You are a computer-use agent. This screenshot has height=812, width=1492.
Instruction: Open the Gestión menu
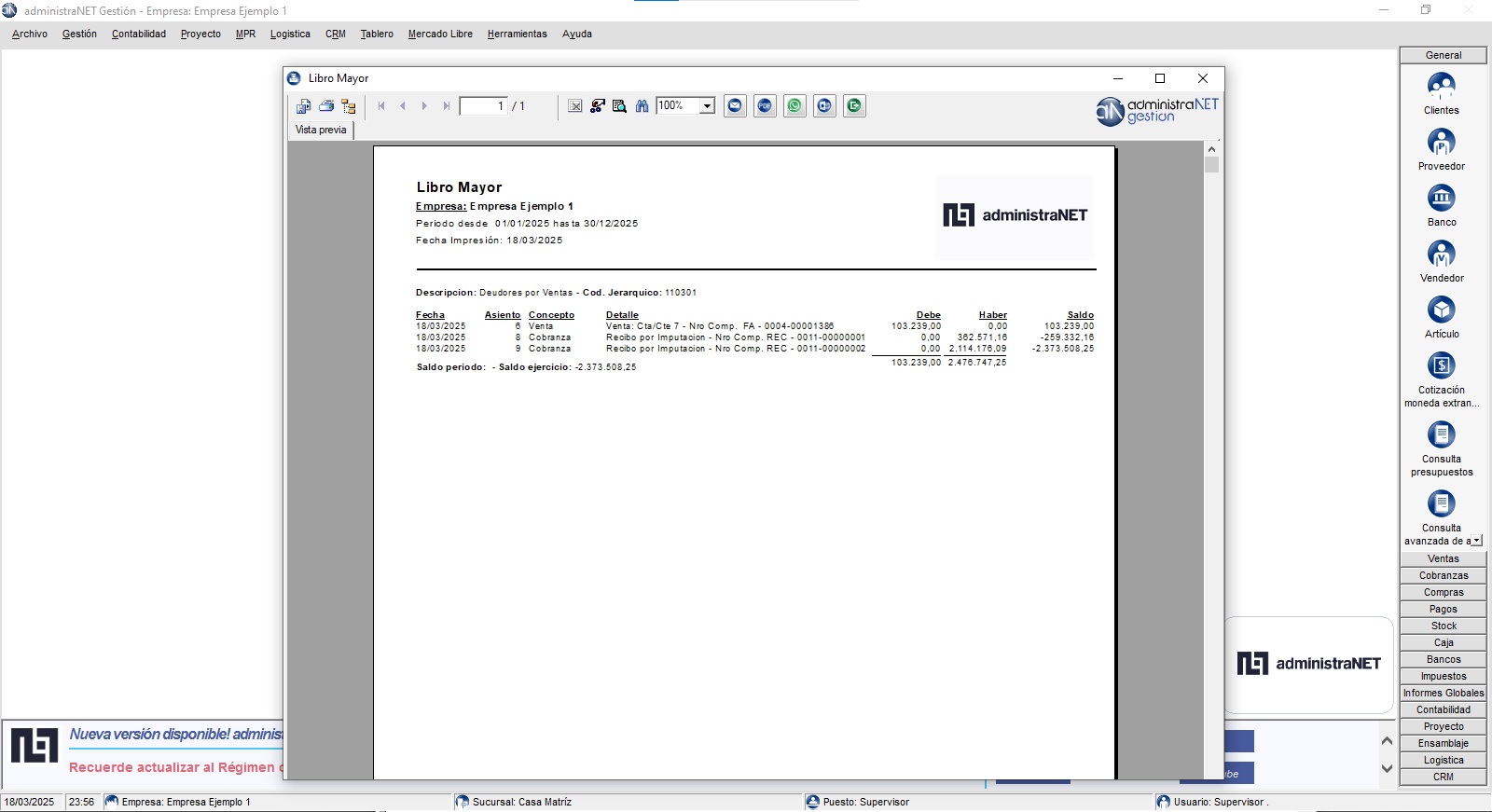pos(79,34)
